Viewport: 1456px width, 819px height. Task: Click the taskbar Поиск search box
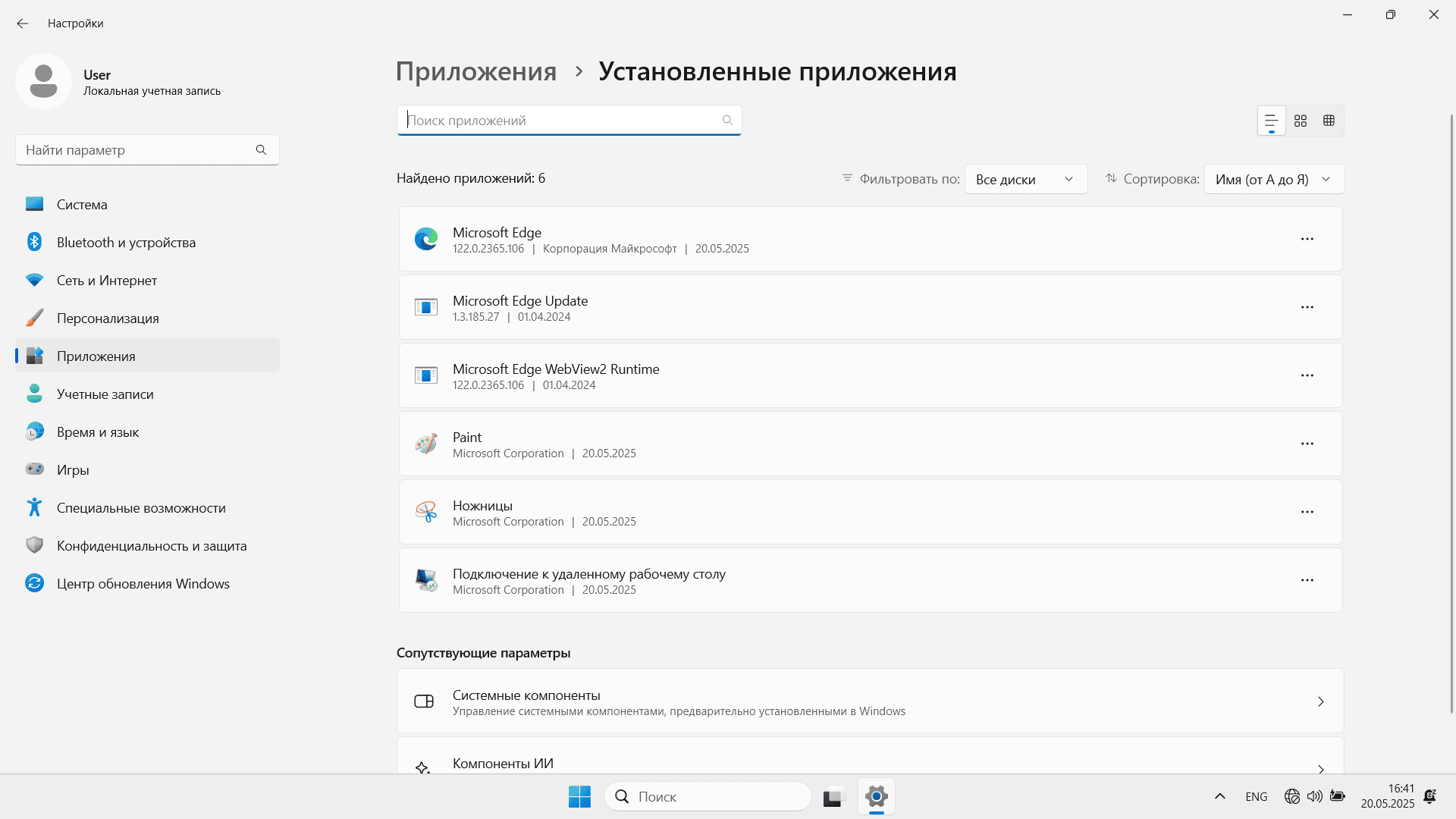tap(708, 796)
